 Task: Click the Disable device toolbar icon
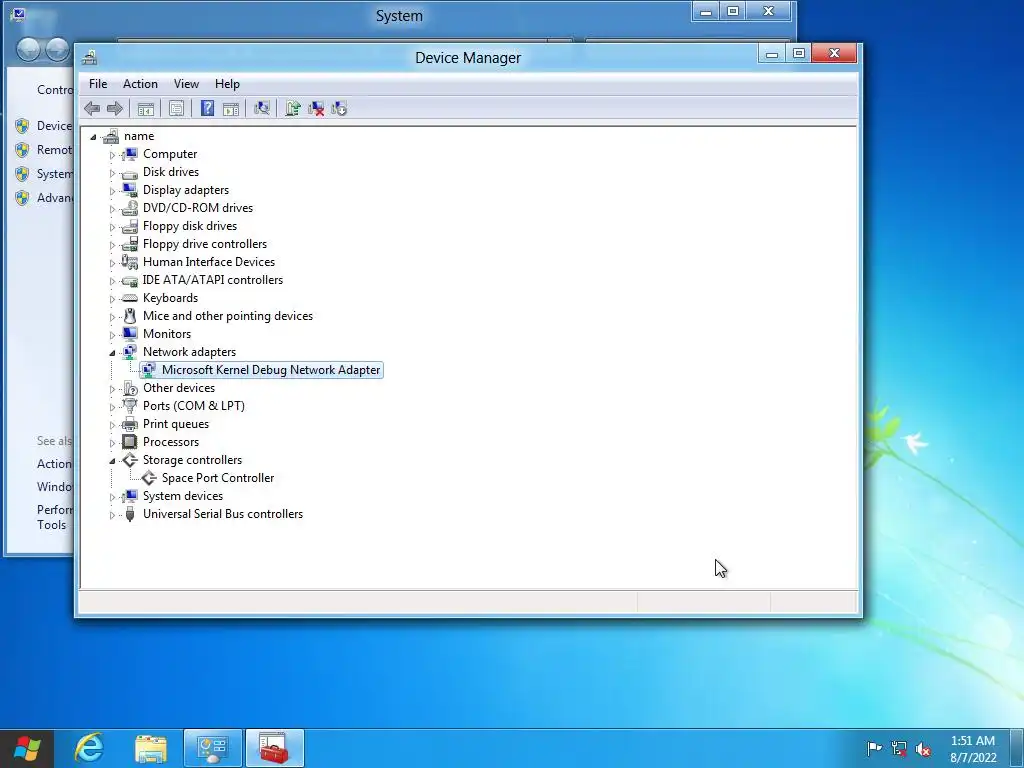(339, 108)
